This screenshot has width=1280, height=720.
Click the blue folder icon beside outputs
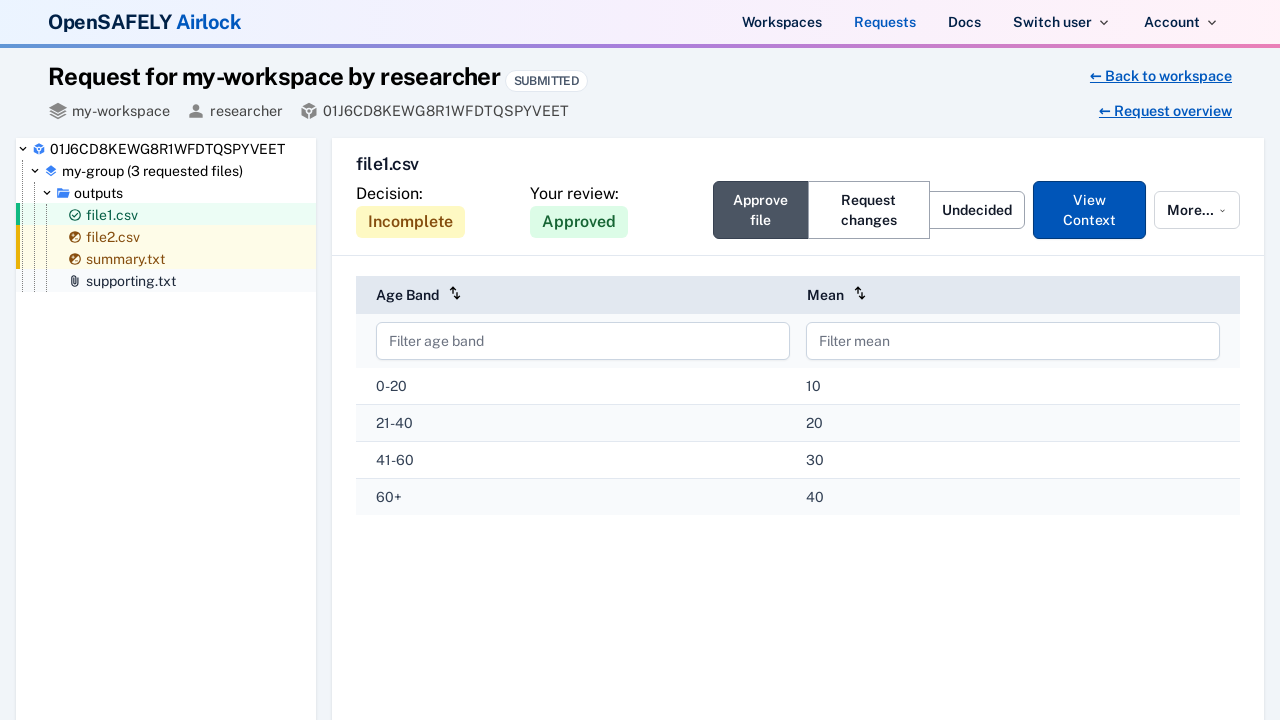pos(63,192)
